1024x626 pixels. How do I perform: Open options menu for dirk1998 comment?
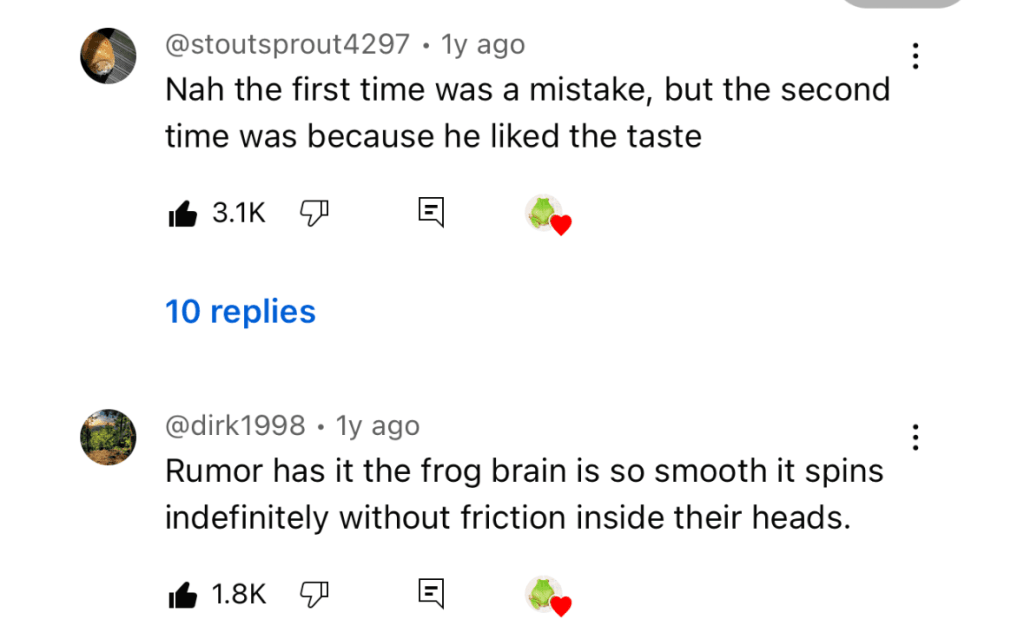tap(915, 437)
